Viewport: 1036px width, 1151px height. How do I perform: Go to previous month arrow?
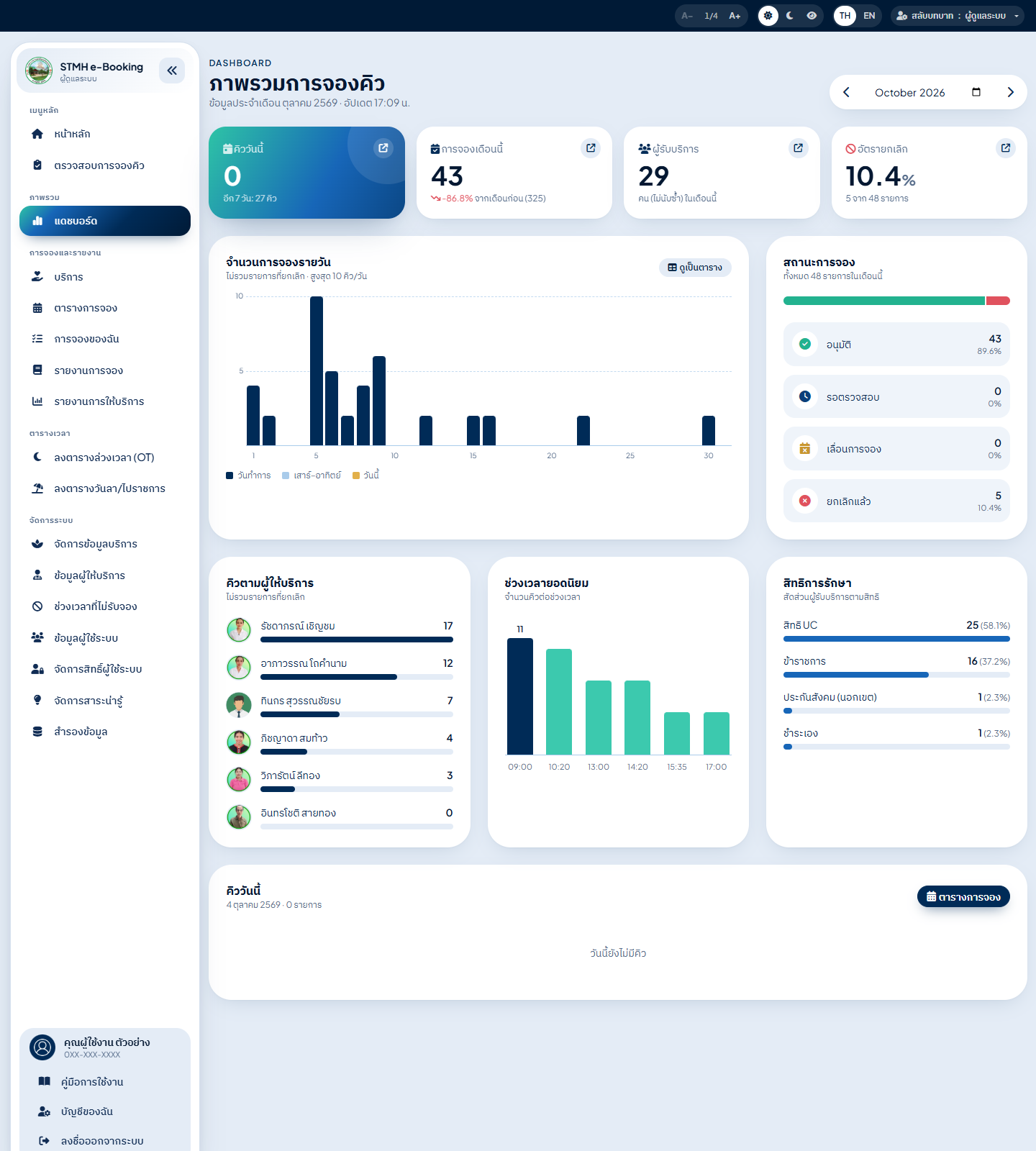(x=846, y=92)
